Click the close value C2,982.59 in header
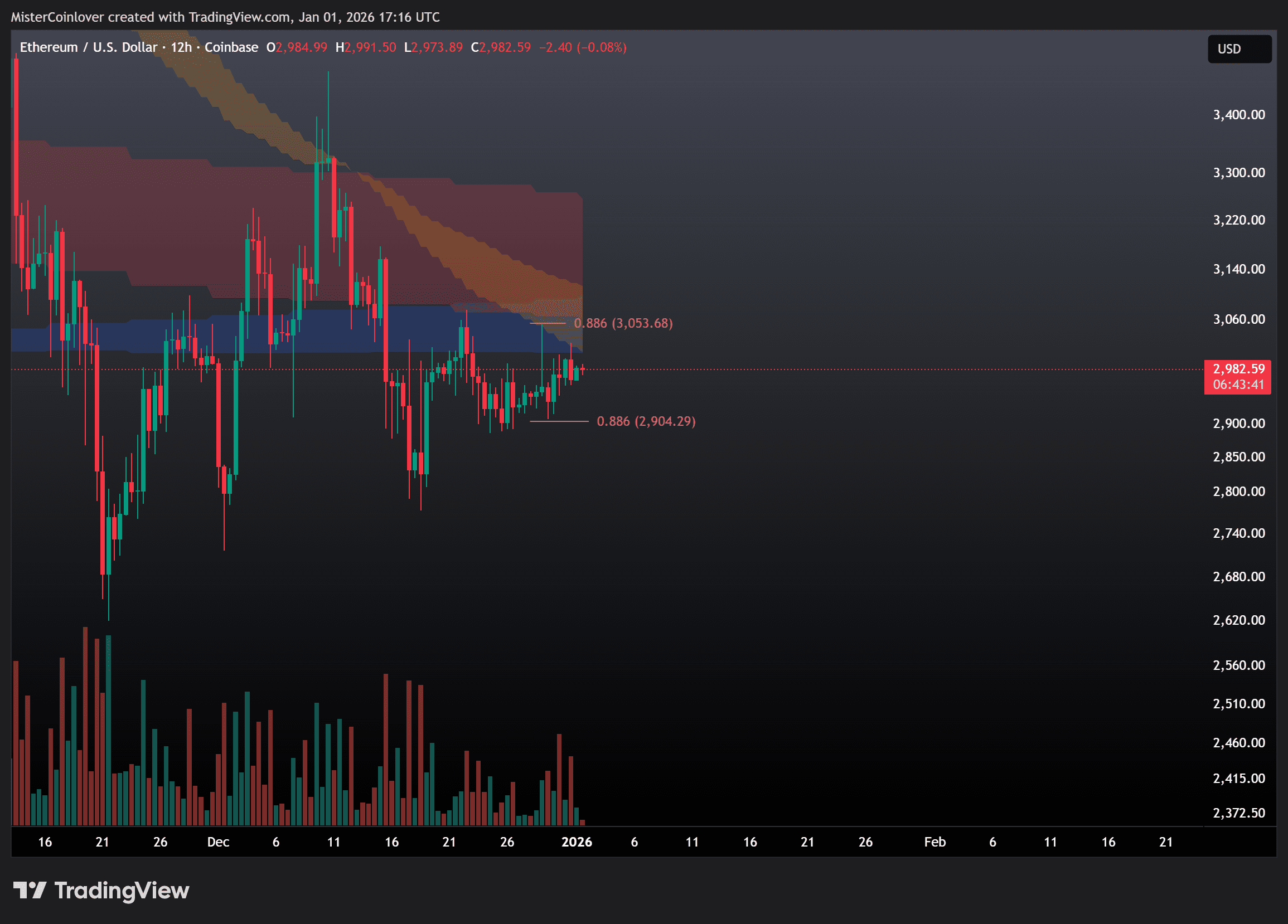1288x924 pixels. [x=500, y=47]
